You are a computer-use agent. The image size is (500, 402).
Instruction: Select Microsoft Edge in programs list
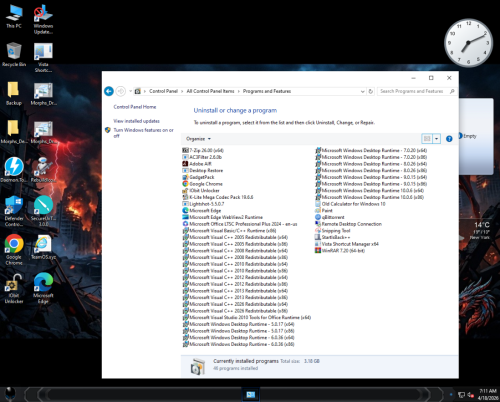(202, 210)
